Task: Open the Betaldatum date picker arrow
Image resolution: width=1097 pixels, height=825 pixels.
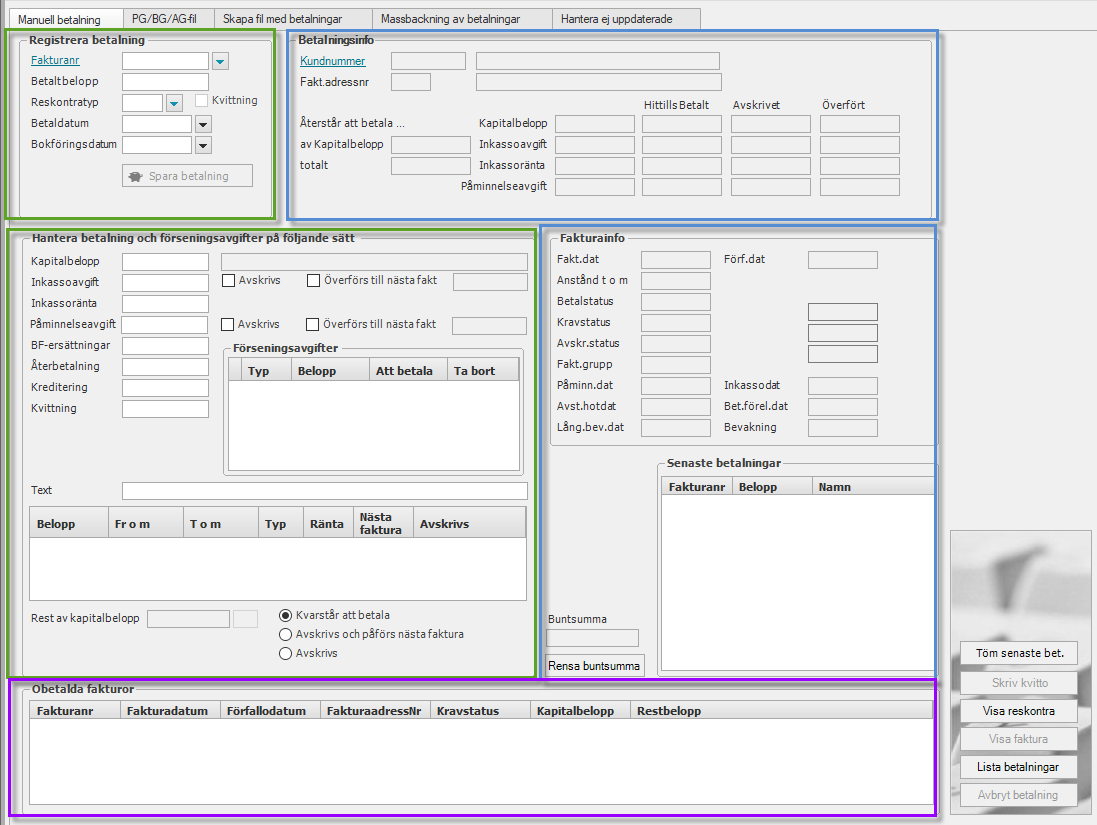Action: (x=203, y=125)
